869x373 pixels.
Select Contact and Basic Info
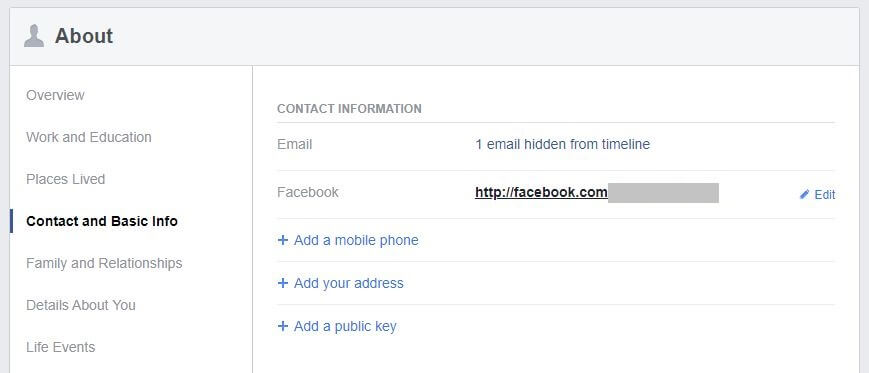(102, 221)
